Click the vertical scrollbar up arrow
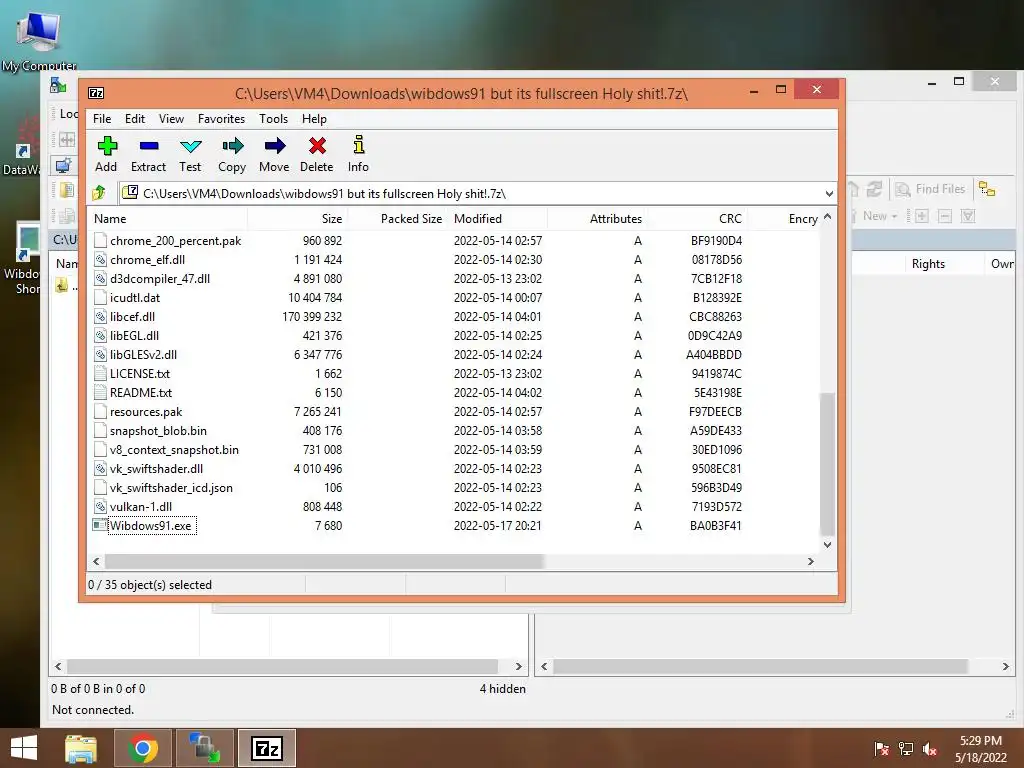Viewport: 1024px width, 768px height. point(827,216)
